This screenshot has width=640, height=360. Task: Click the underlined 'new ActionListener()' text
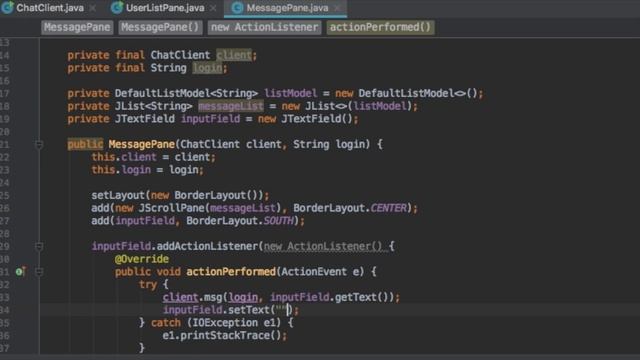pyautogui.click(x=323, y=247)
